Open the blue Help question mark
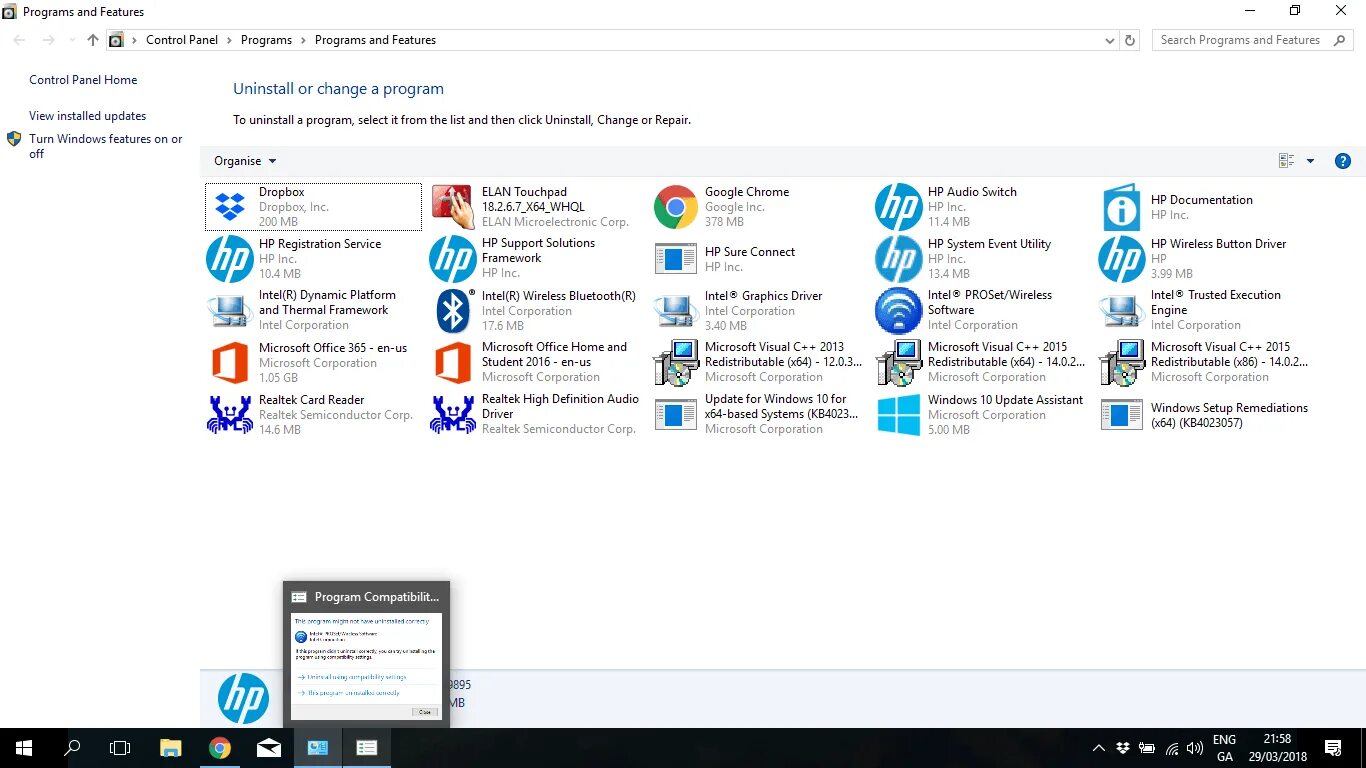This screenshot has width=1366, height=768. pos(1343,161)
